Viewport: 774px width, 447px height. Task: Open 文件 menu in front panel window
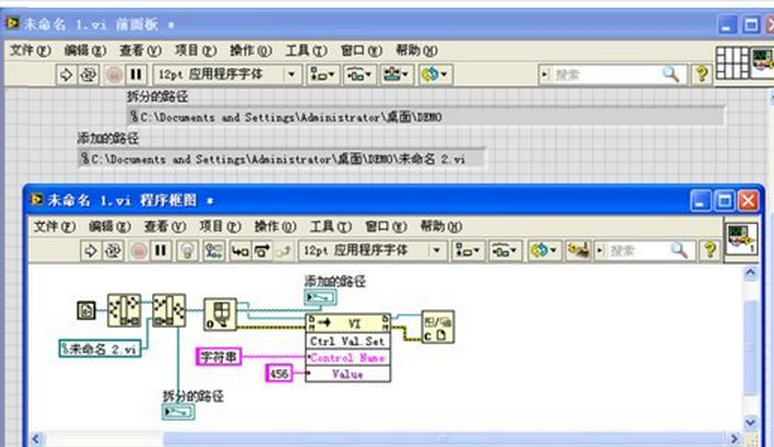tap(30, 50)
